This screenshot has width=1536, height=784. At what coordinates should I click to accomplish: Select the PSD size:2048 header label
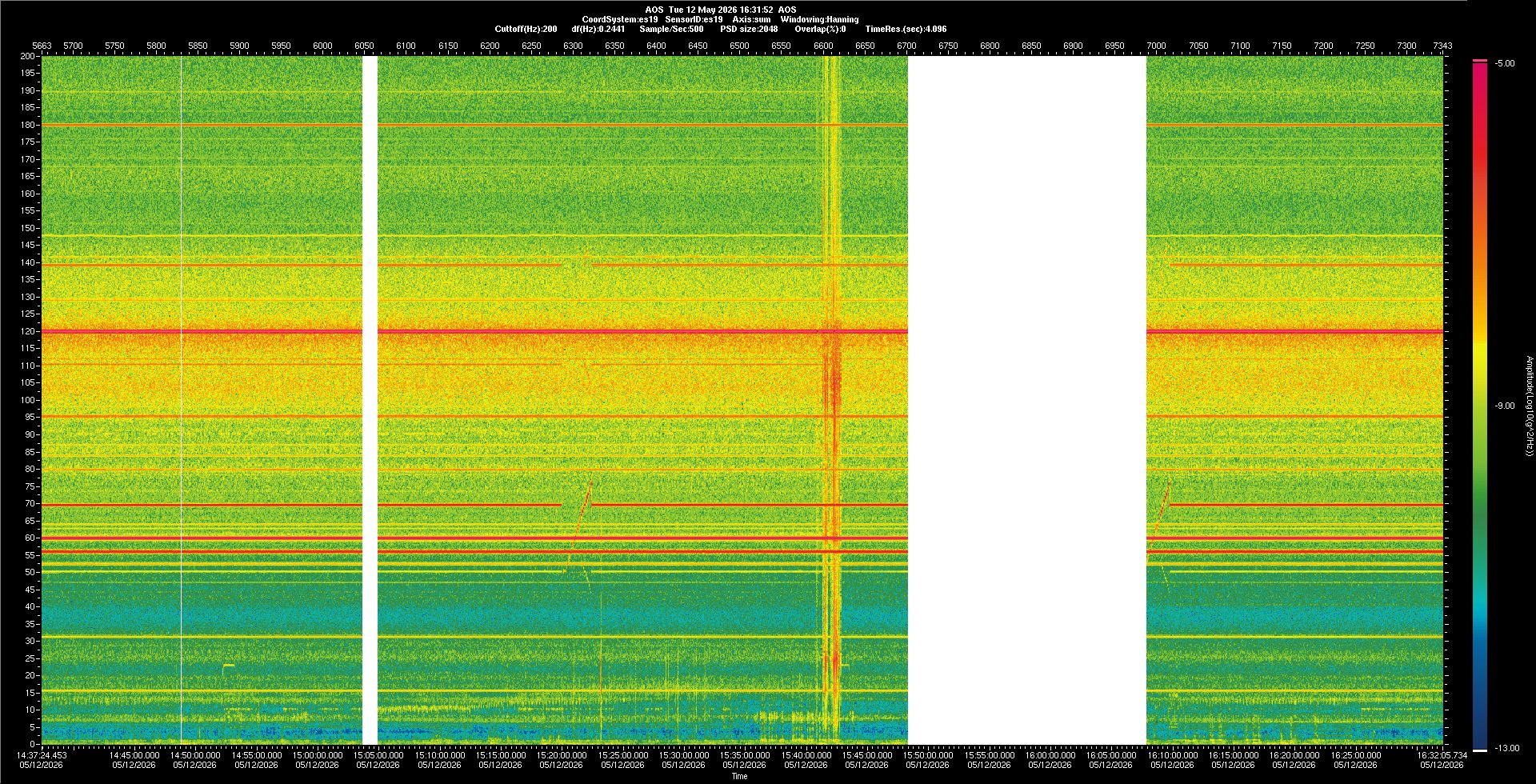pos(749,29)
